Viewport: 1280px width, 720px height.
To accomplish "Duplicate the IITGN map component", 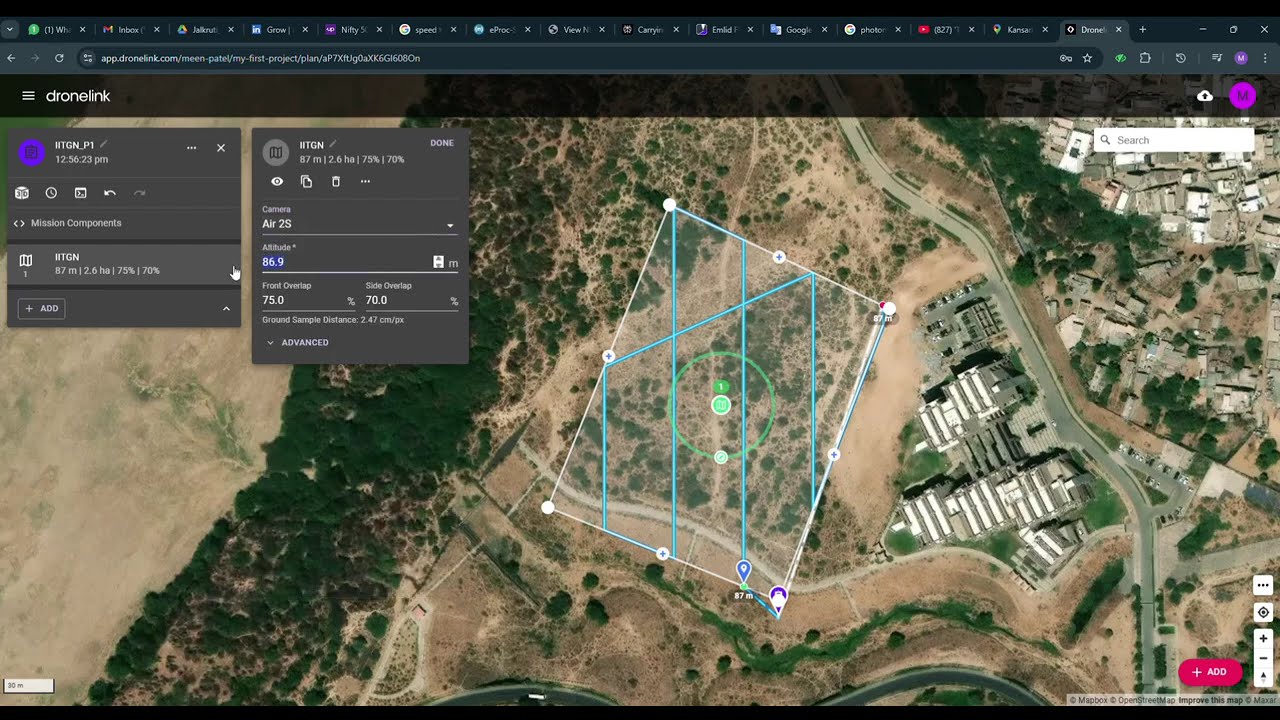I will [x=306, y=182].
